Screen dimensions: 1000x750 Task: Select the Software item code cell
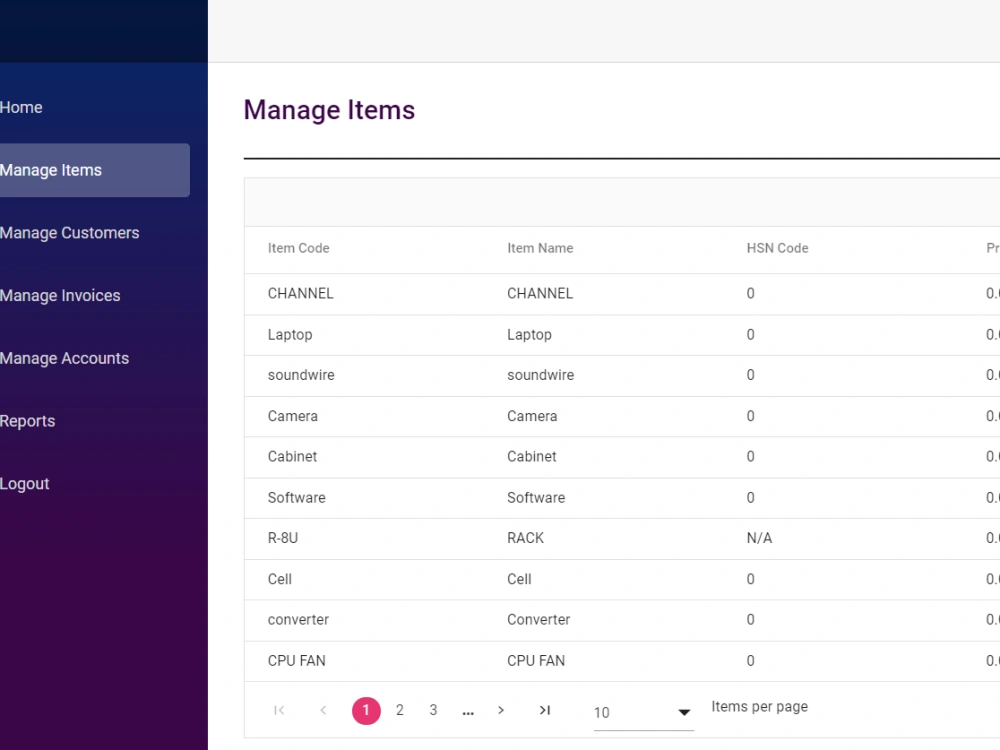pyautogui.click(x=297, y=497)
